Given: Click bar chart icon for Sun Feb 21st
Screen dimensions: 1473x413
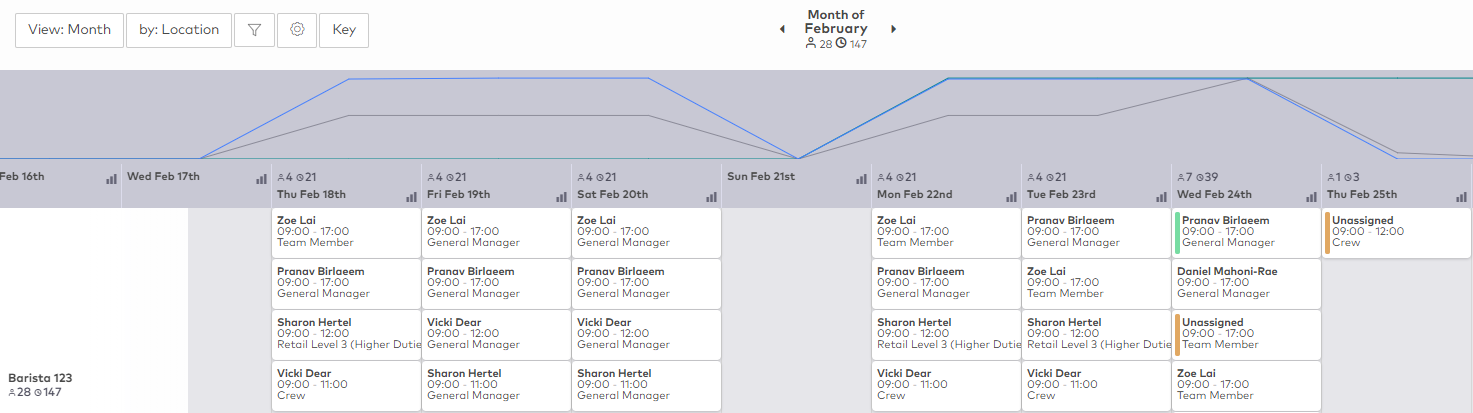Looking at the screenshot, I should [862, 179].
